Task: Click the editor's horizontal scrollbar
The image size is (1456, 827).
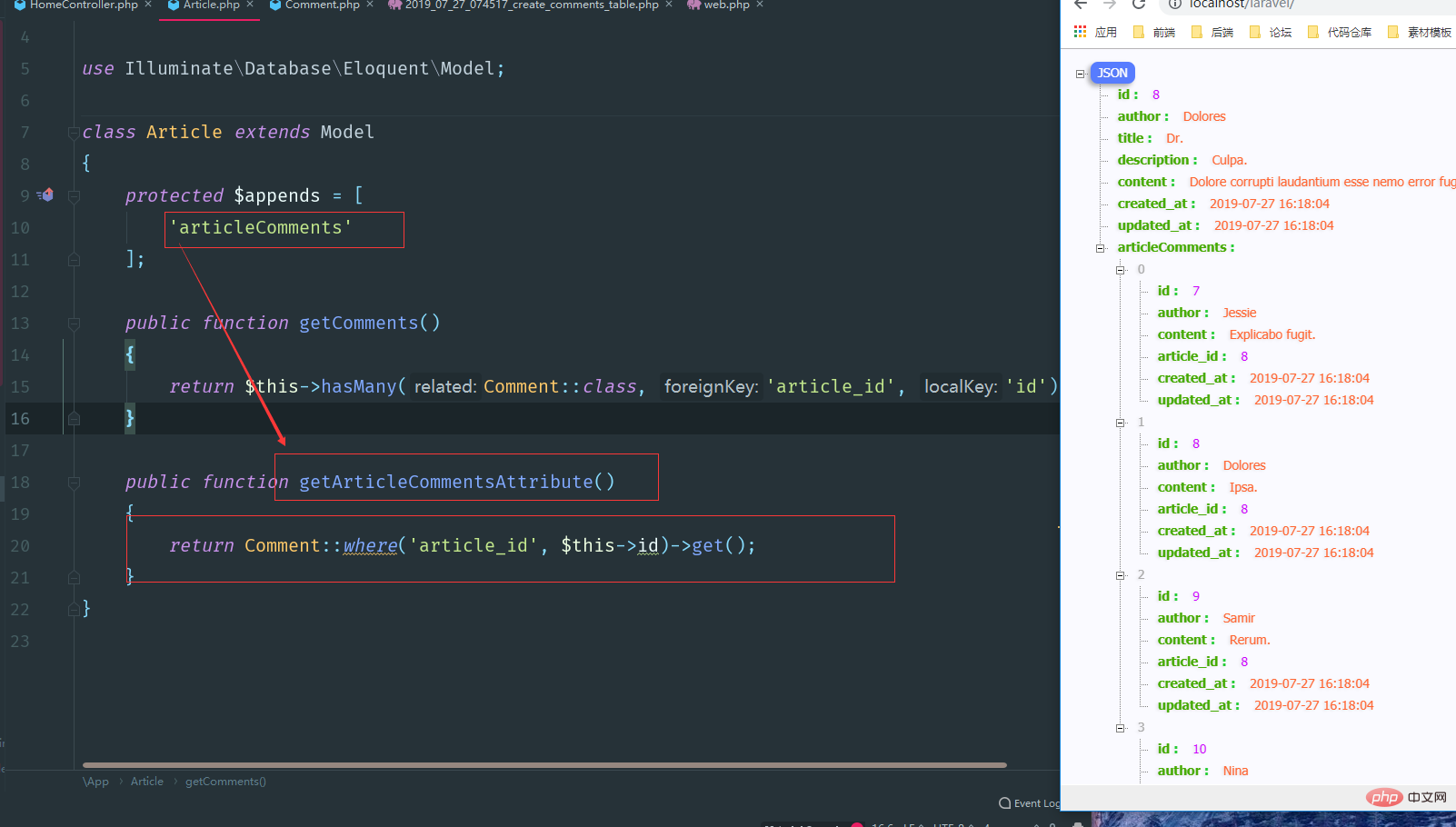Action: pos(544,765)
